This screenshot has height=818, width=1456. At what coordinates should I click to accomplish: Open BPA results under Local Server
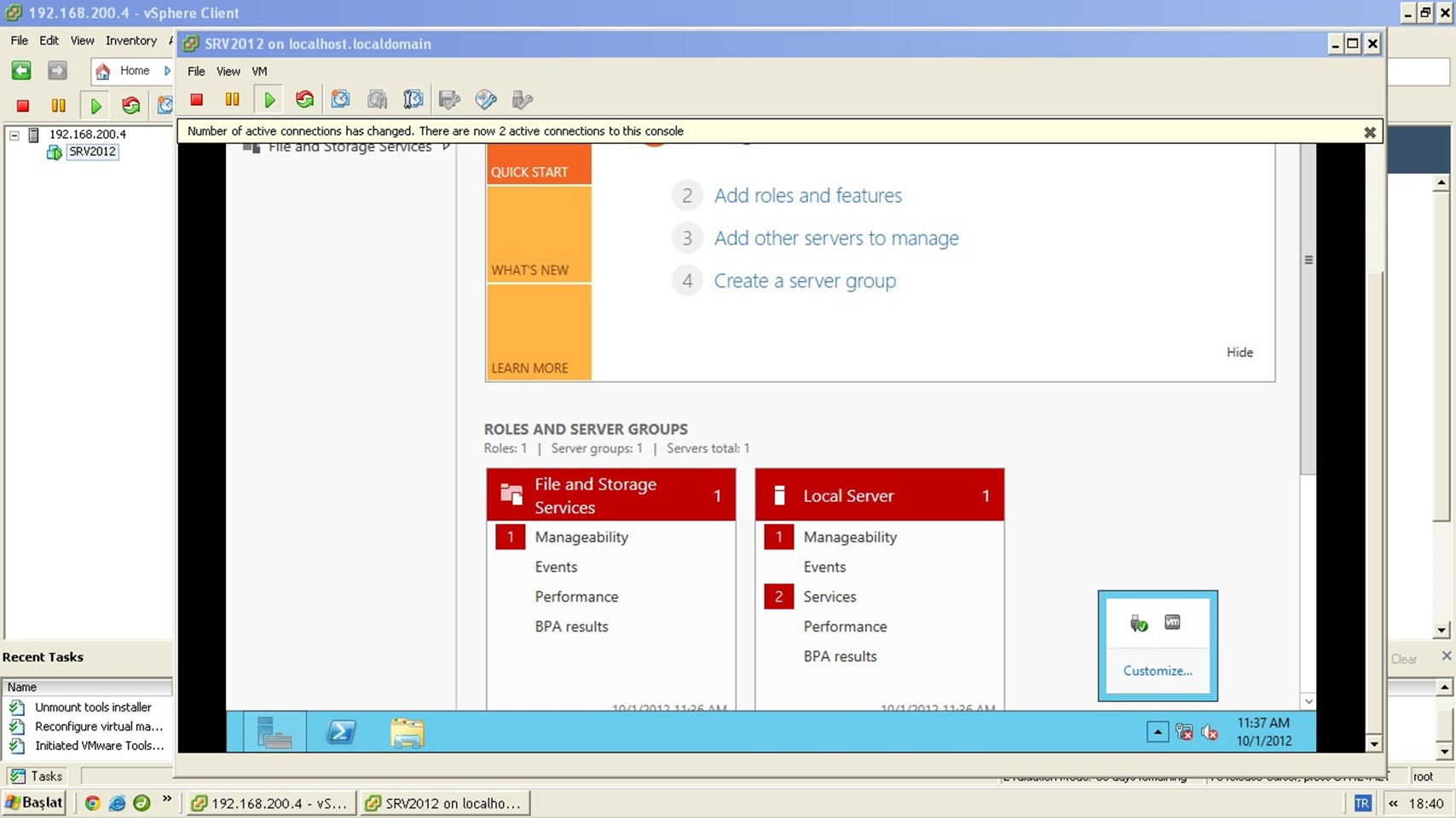(840, 656)
